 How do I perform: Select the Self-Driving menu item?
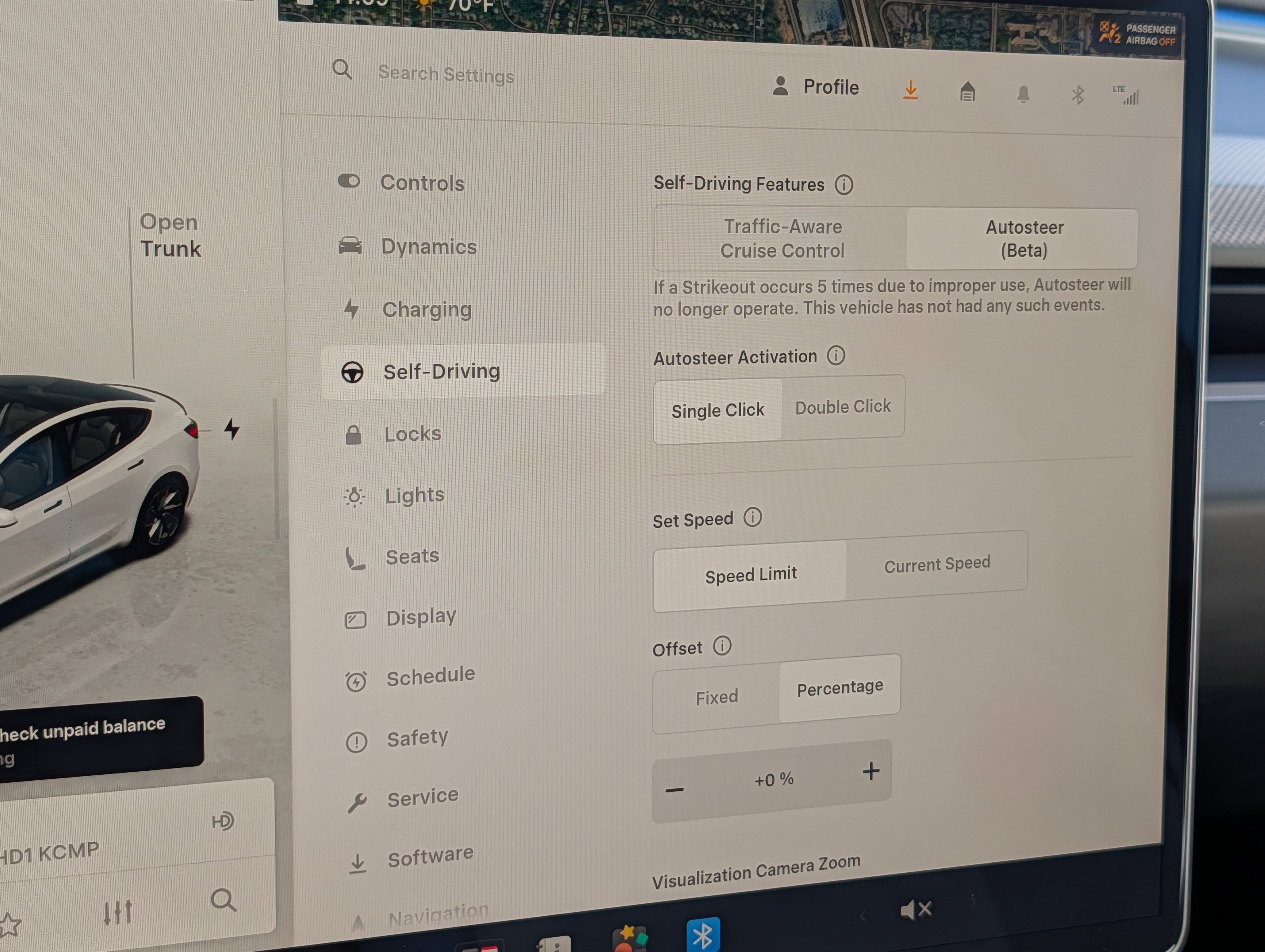[x=463, y=372]
